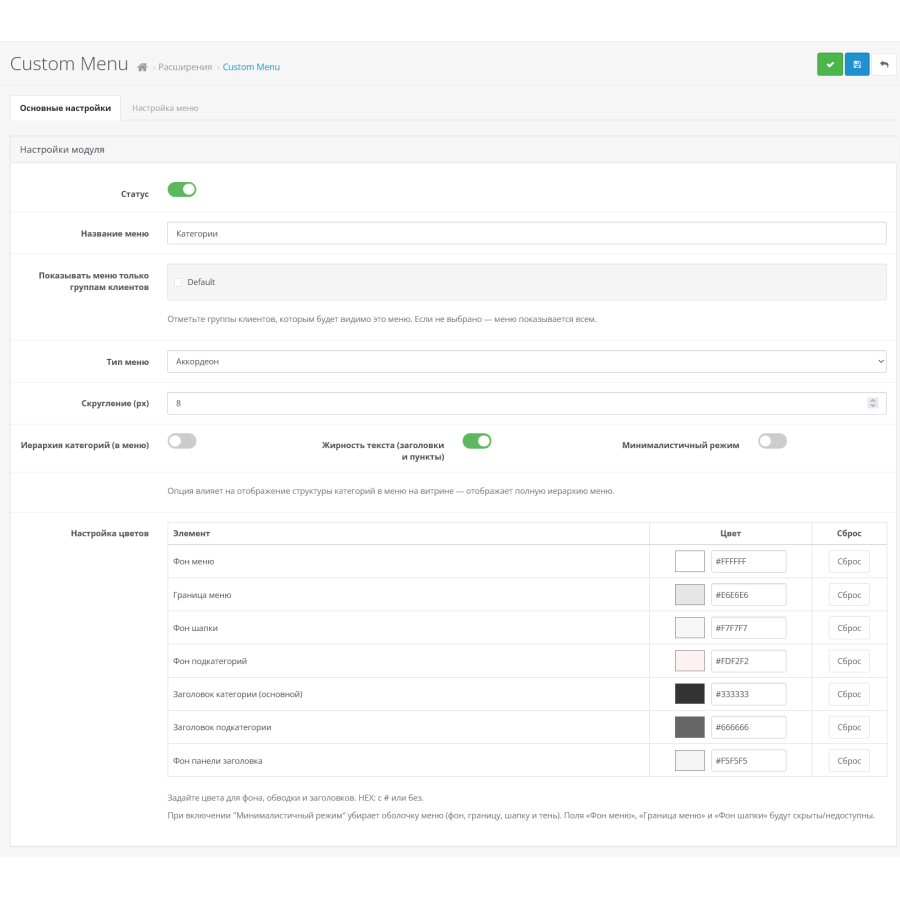Click the Тип меню label
900x900 pixels.
(x=127, y=362)
